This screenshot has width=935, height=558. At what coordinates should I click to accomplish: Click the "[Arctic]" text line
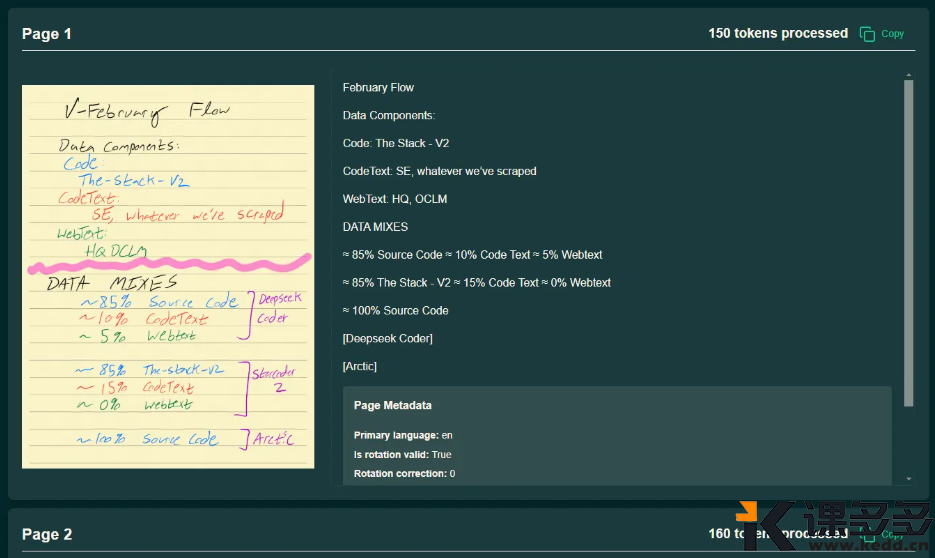(x=359, y=367)
